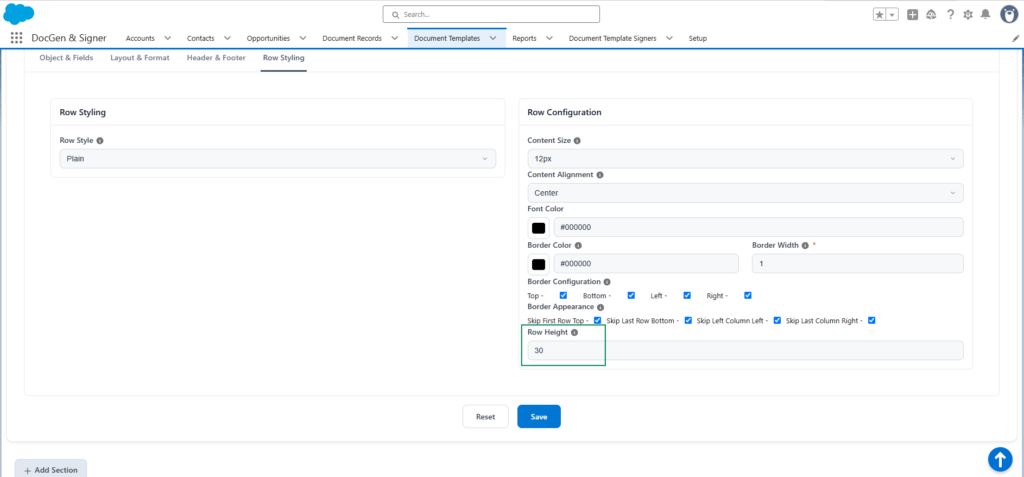
Task: Open the Opportunities navigation tab
Action: [x=268, y=39]
